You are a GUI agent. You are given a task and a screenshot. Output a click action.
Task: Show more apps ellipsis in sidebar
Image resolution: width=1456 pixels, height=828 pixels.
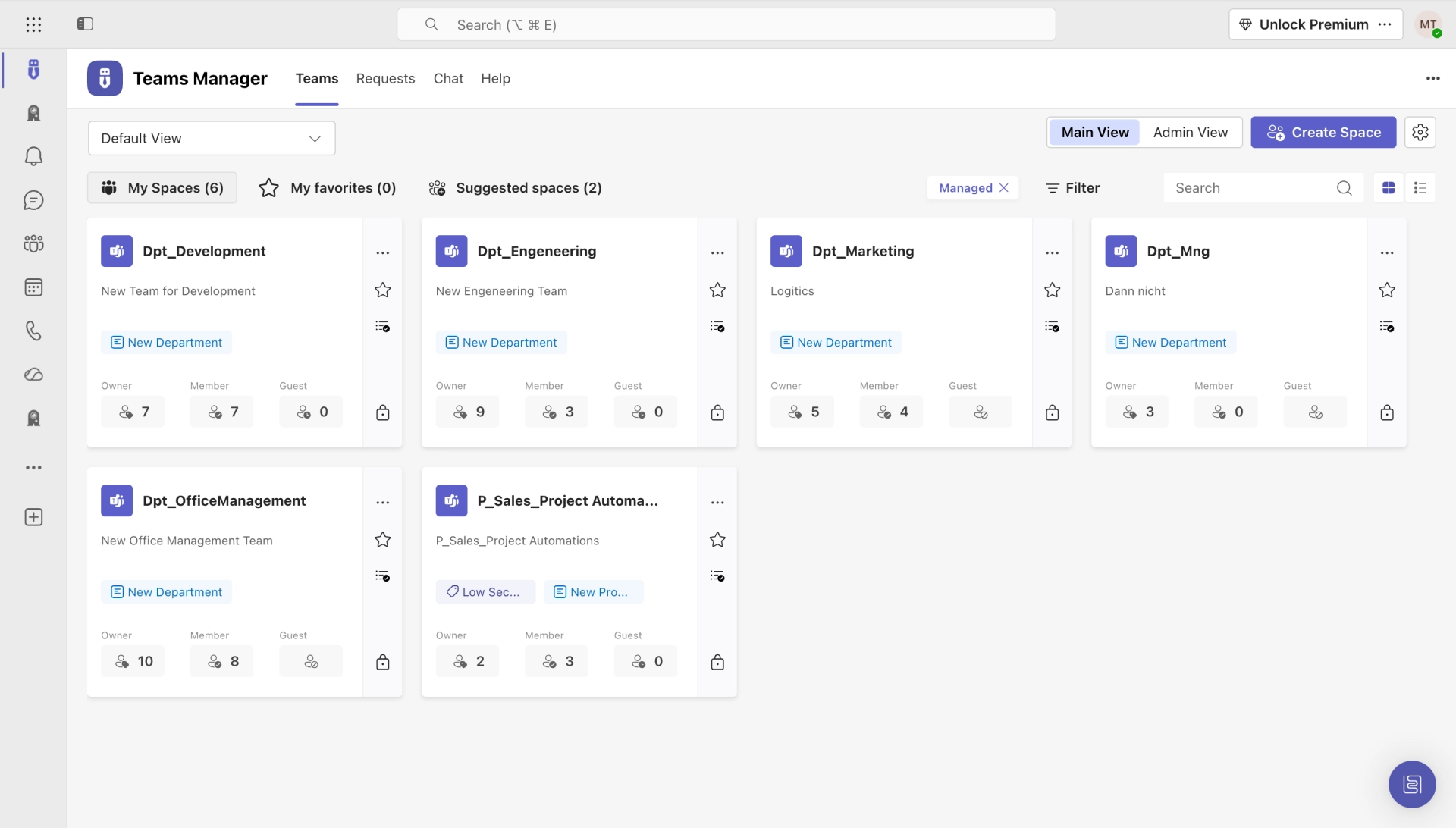coord(33,468)
